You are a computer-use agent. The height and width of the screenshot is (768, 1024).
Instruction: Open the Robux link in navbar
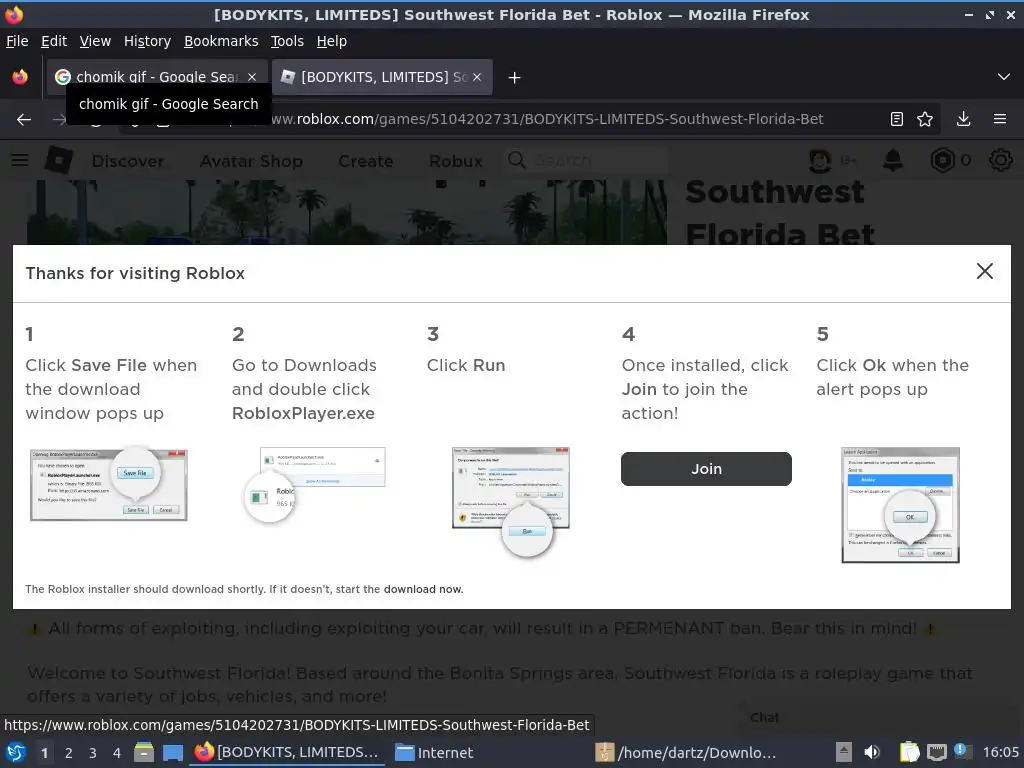pos(456,161)
